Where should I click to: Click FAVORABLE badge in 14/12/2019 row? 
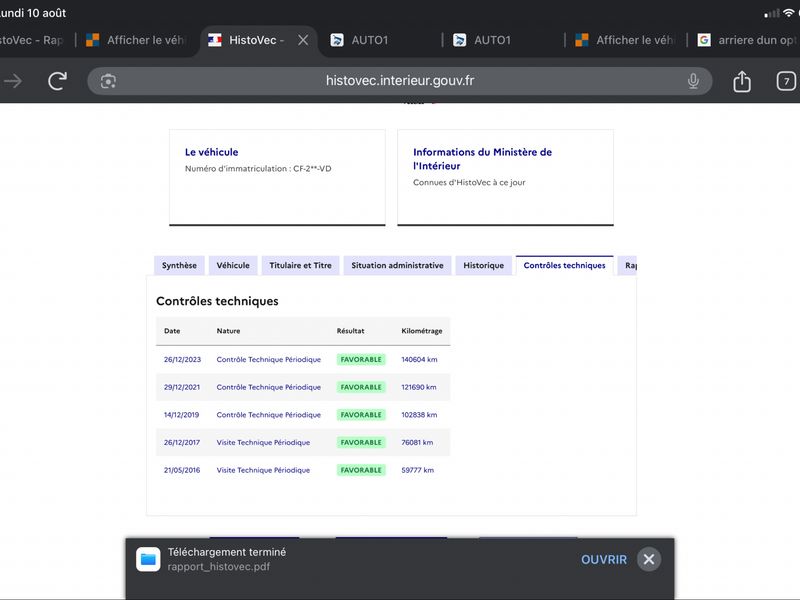pos(361,414)
